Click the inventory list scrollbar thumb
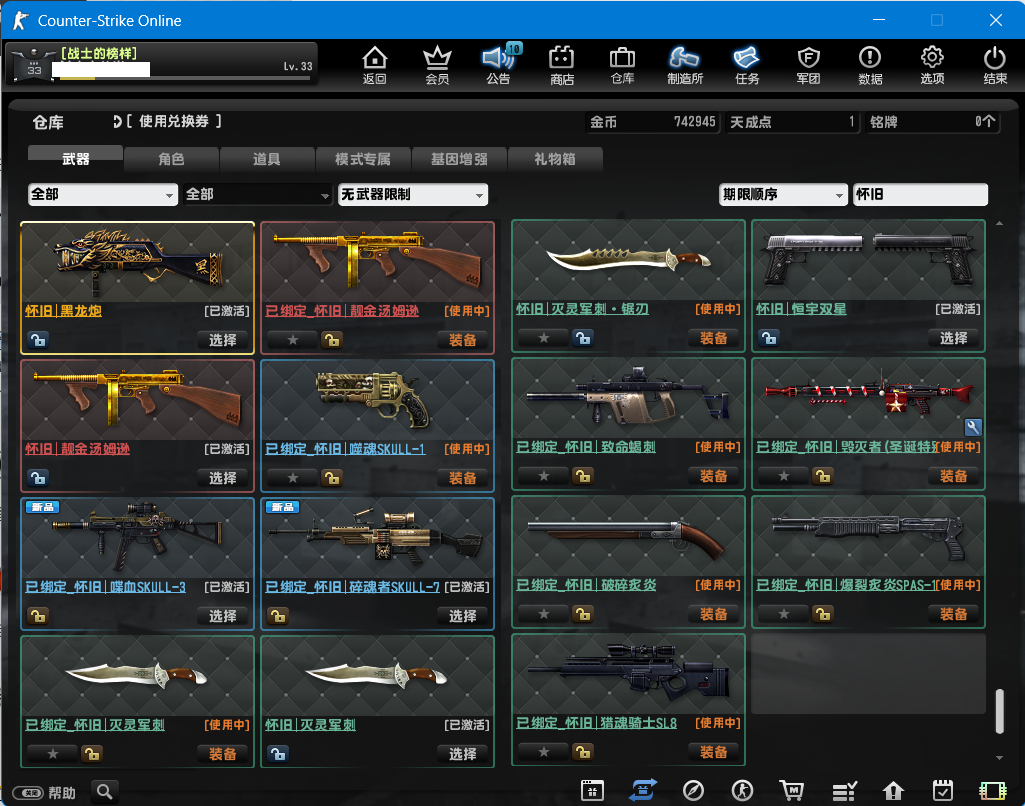The image size is (1025, 806). 999,711
